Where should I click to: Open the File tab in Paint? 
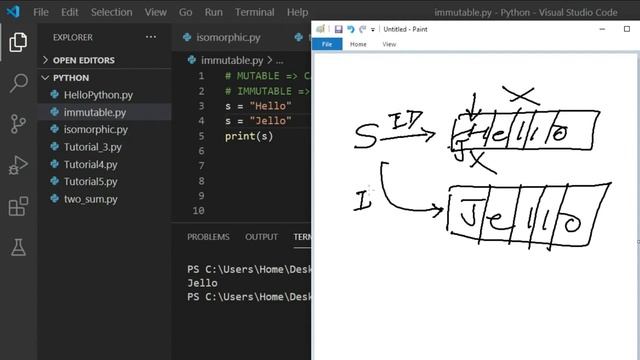(327, 44)
